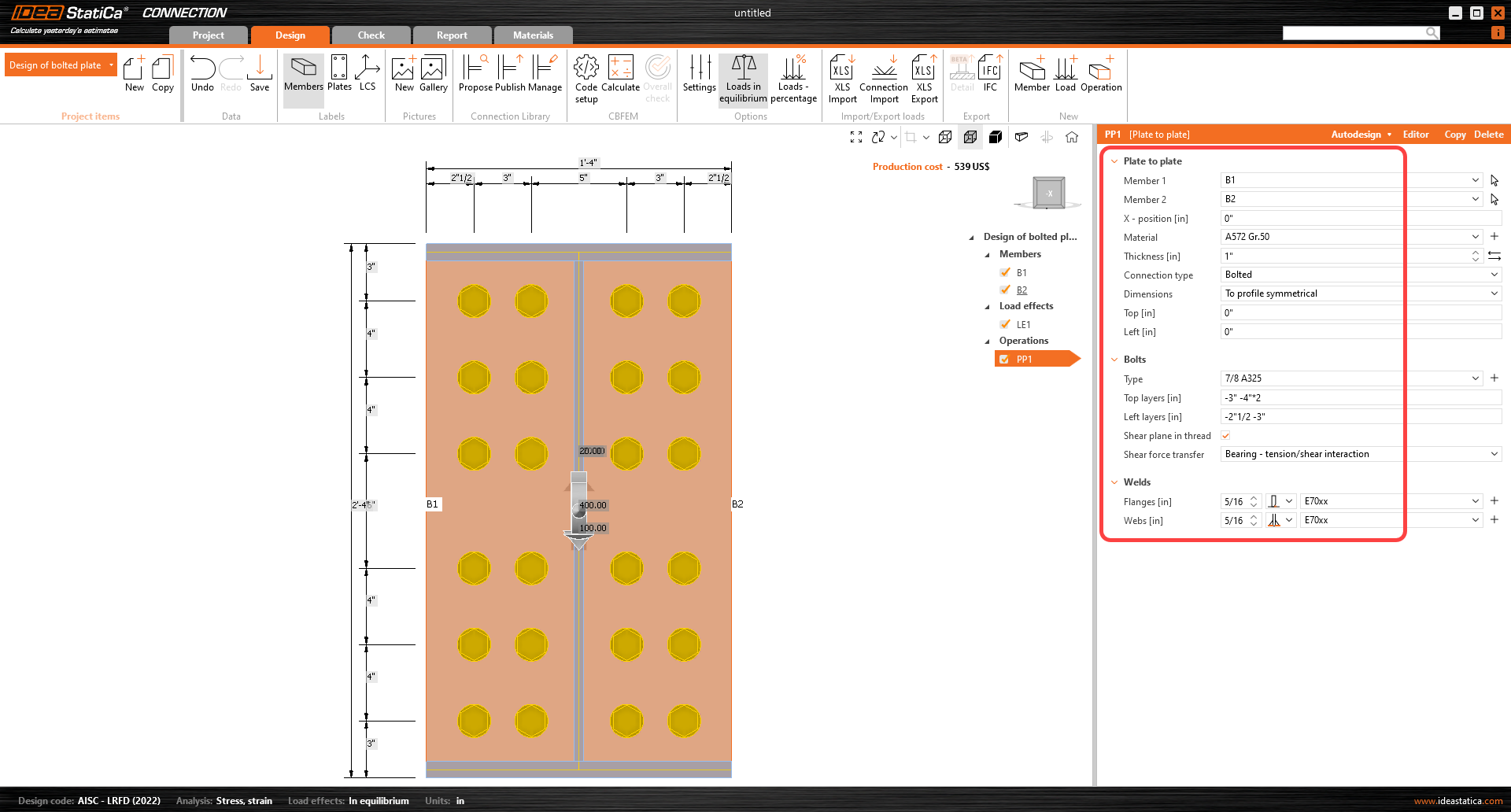Viewport: 1511px width, 812px height.
Task: Toggle LCS labels display
Action: coord(368,76)
